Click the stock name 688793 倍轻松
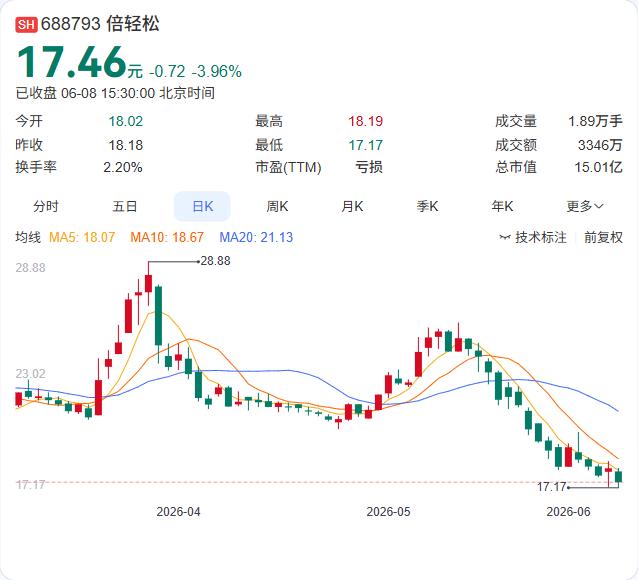Image resolution: width=638 pixels, height=580 pixels. tap(100, 24)
